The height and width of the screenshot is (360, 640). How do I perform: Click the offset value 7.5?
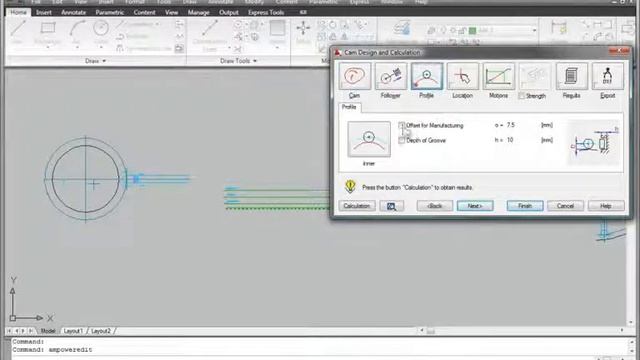click(x=511, y=125)
